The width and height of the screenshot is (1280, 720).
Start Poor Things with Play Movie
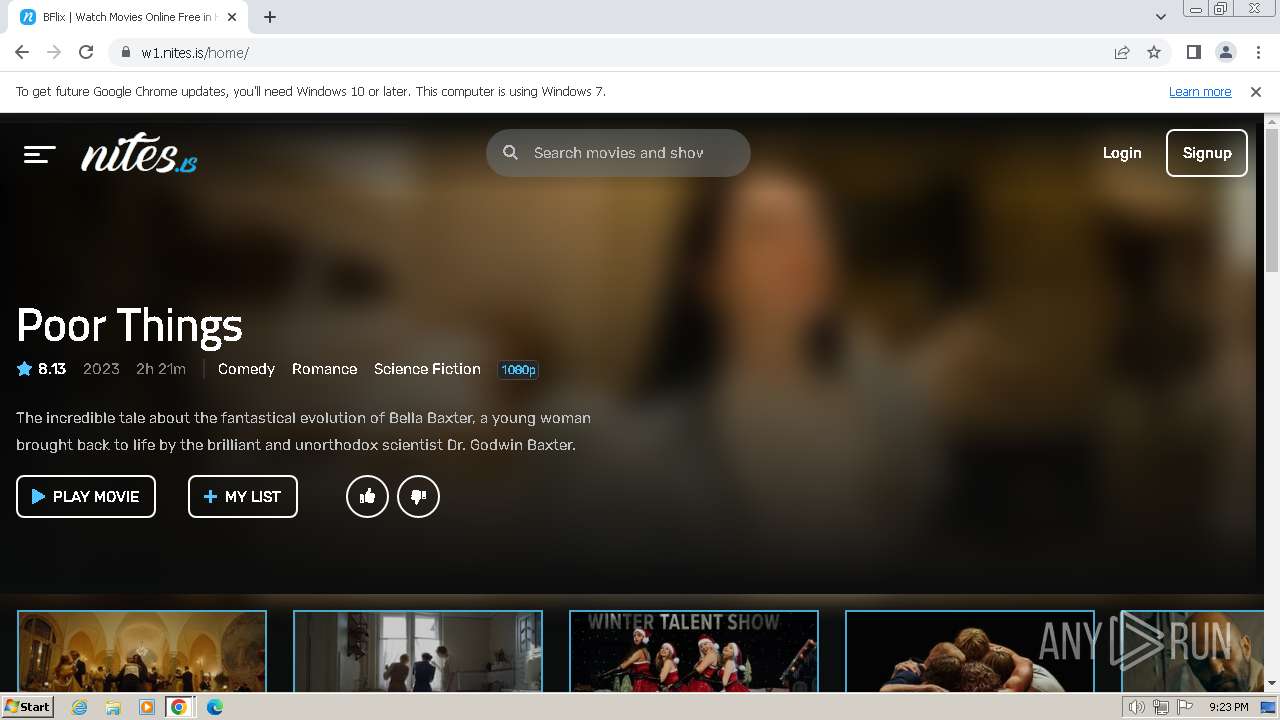tap(86, 496)
